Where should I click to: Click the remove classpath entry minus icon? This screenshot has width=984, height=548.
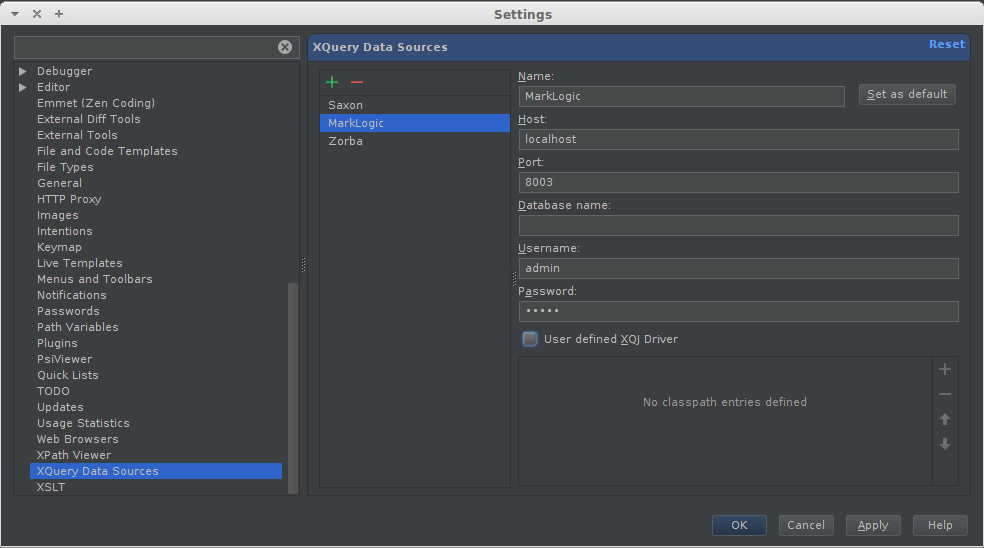click(945, 395)
